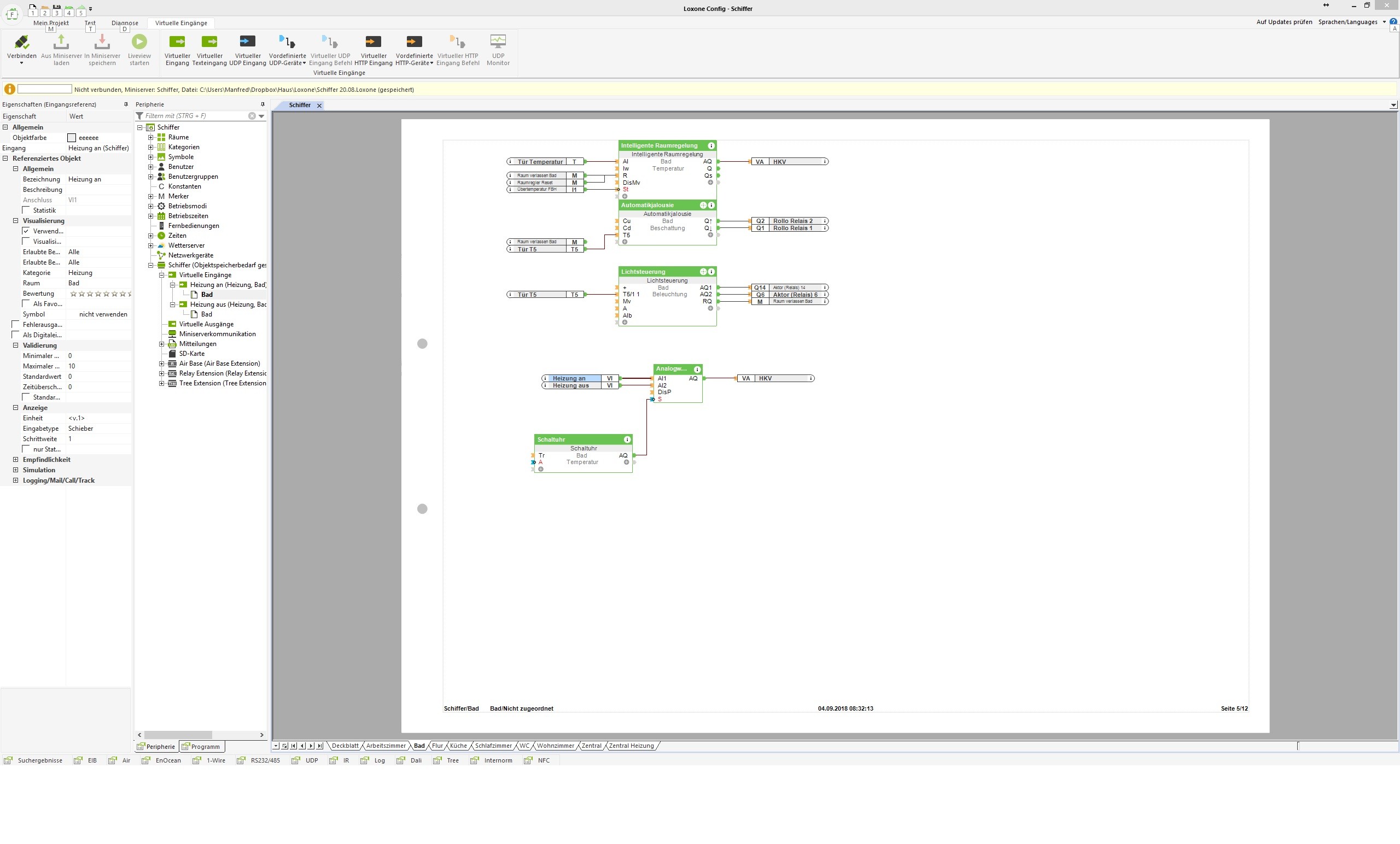Toggle the Als Favo... checkbox
Viewport: 1400px width, 844px height.
(x=26, y=304)
